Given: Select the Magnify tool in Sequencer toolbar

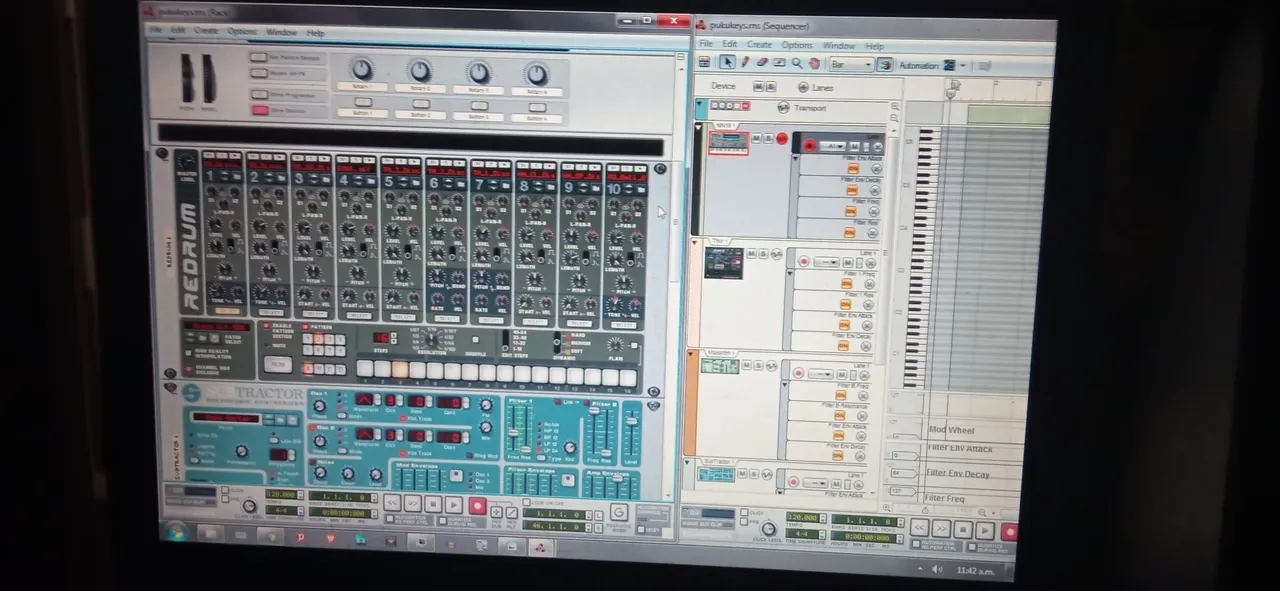Looking at the screenshot, I should (x=797, y=63).
